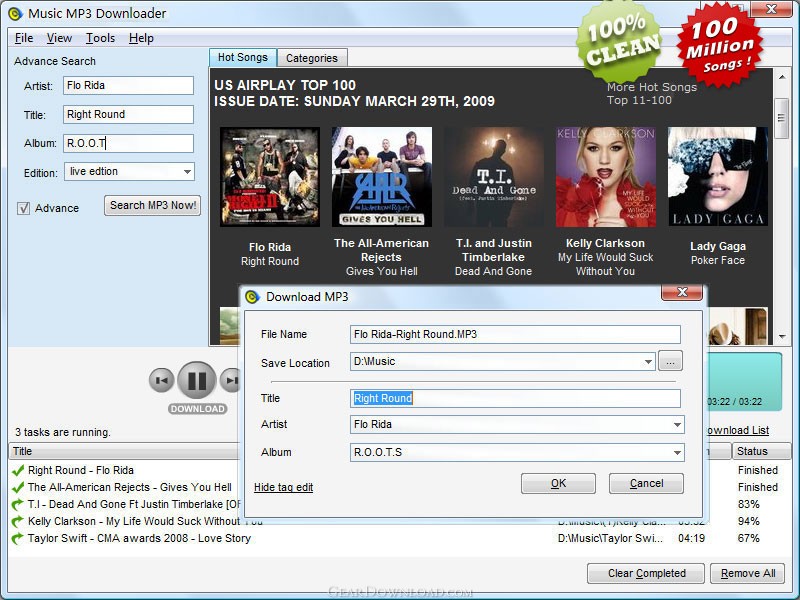Viewport: 800px width, 600px height.
Task: Close the Download MP3 dialog
Action: pos(682,292)
